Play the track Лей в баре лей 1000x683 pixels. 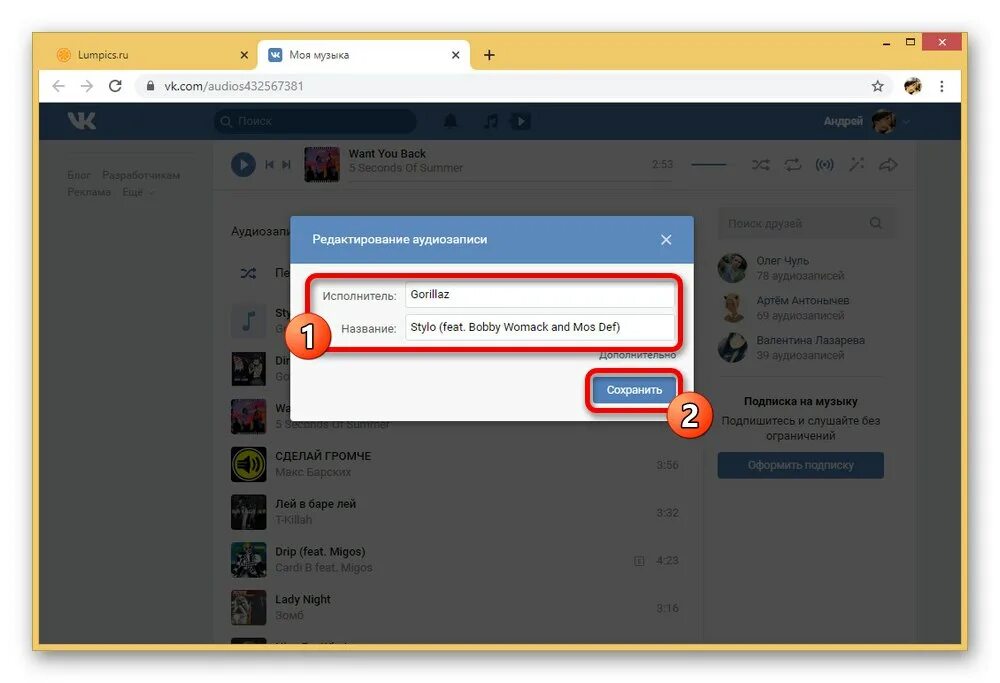248,512
